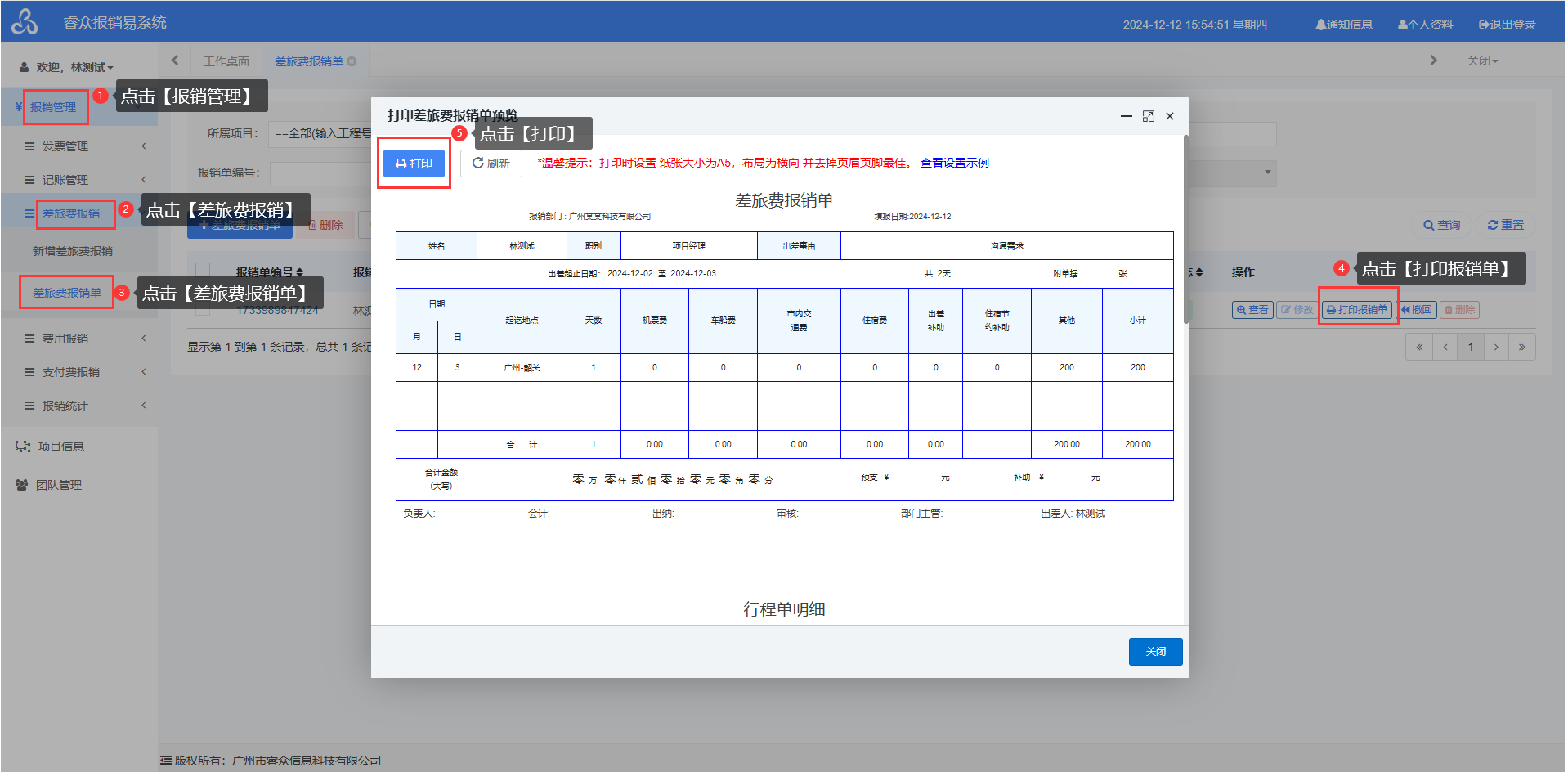The image size is (1568, 772).
Task: Expand 支付费报销 sidebar menu
Action: 79,372
